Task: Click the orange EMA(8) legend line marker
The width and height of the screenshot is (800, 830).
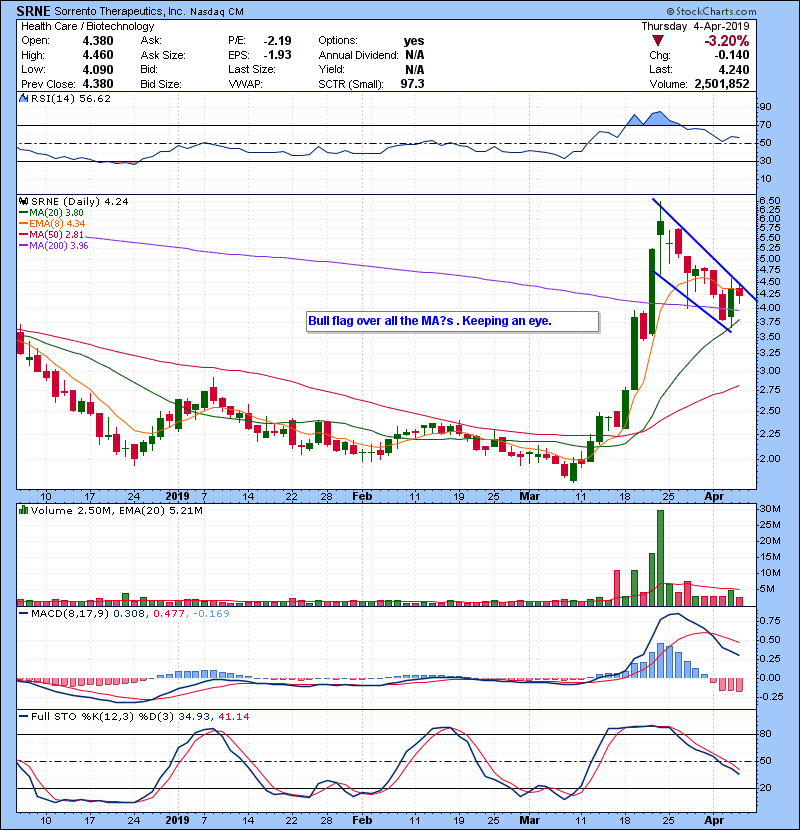Action: click(23, 223)
